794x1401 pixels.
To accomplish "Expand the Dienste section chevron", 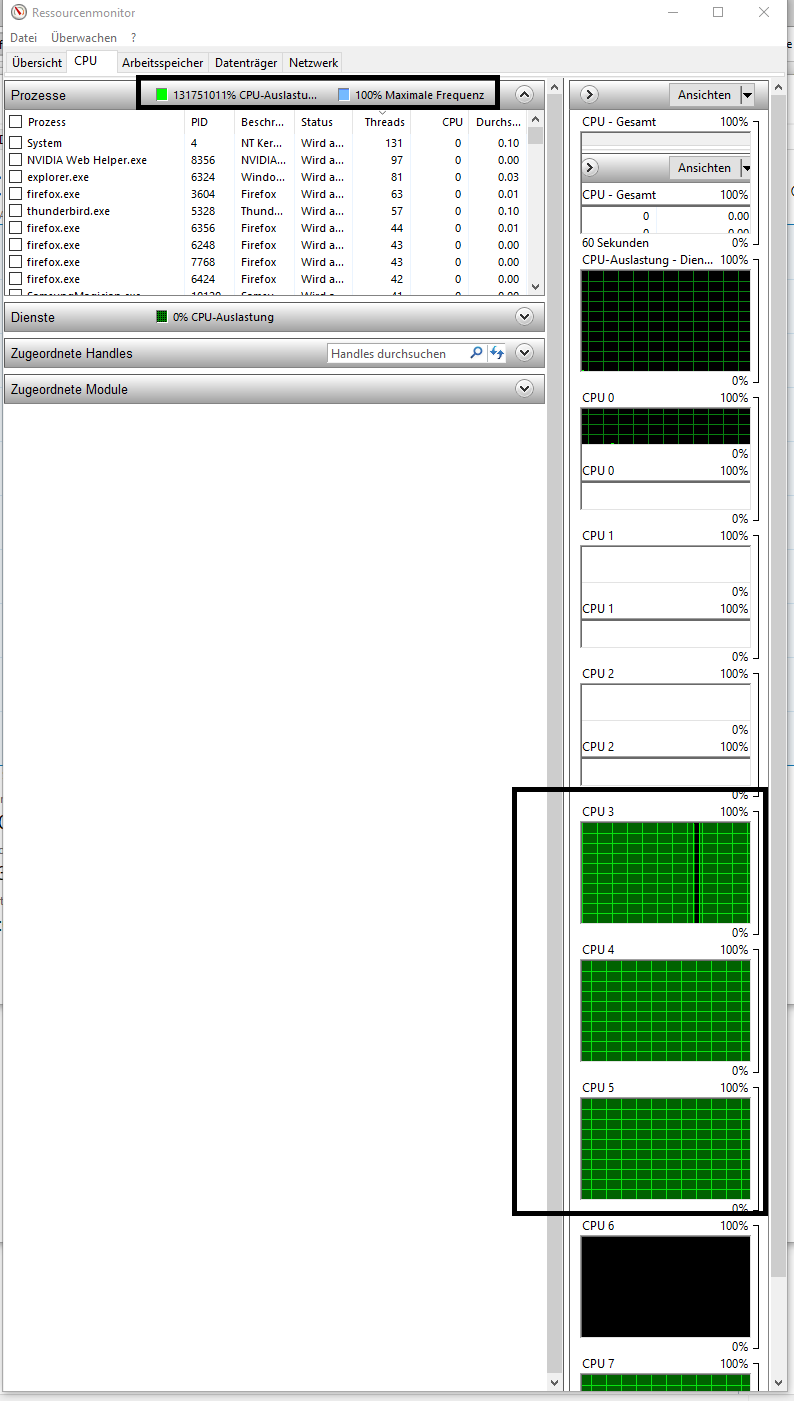I will tap(524, 317).
